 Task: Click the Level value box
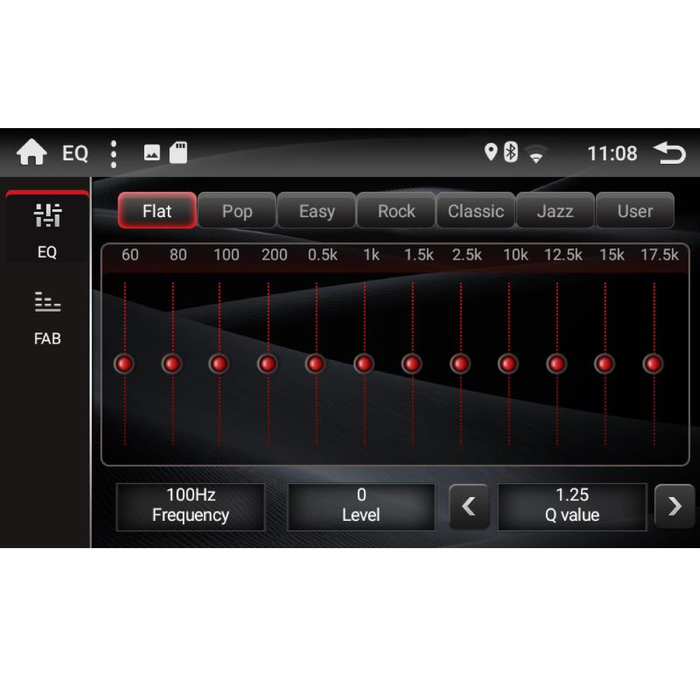pyautogui.click(x=361, y=506)
